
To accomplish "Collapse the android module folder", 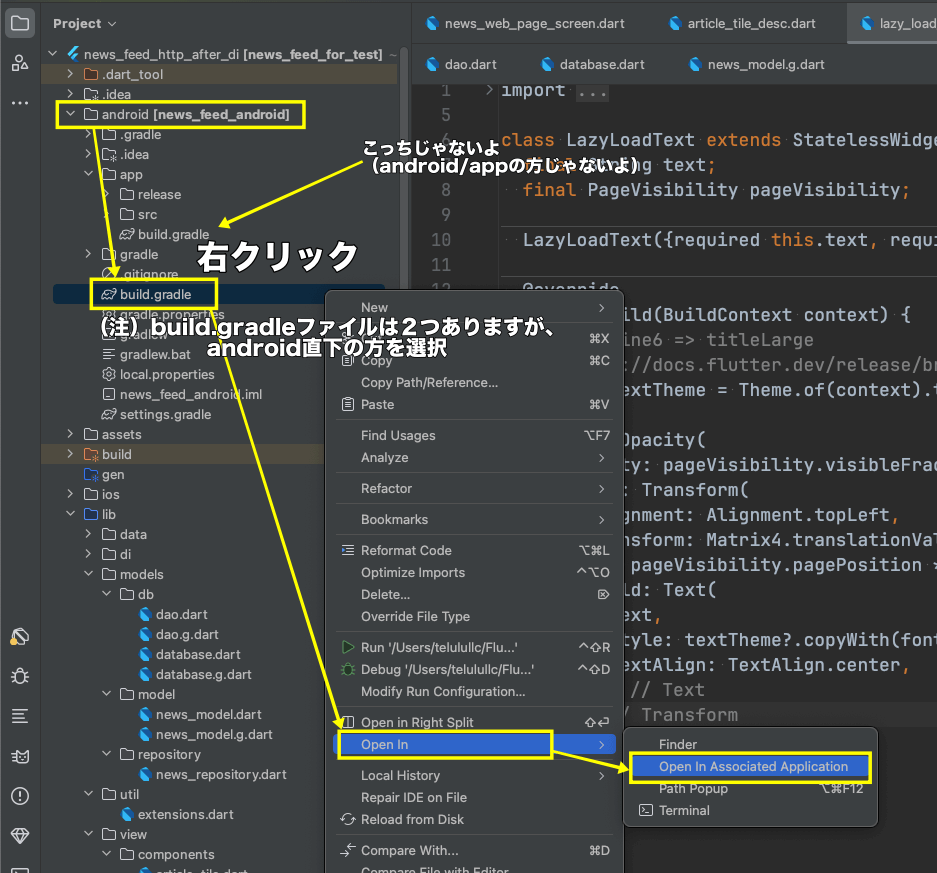I will click(71, 114).
